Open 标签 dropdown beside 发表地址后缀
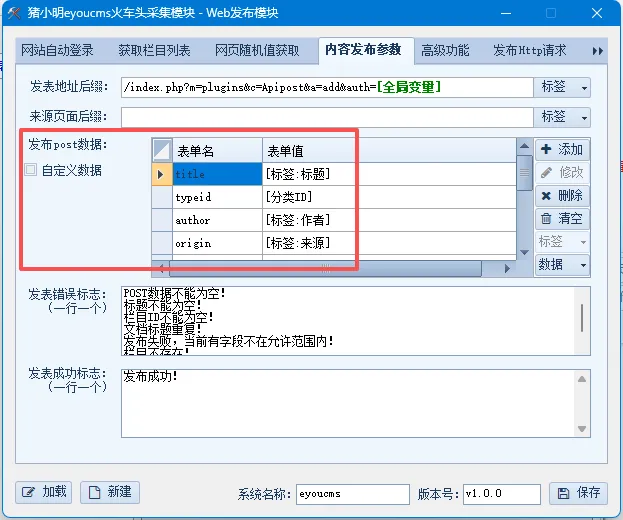Screen dimensions: 623x520 tap(563, 88)
